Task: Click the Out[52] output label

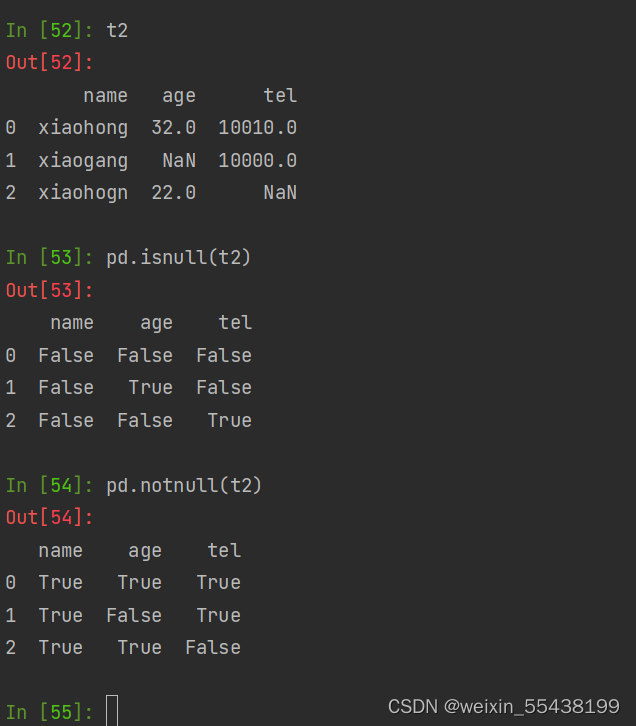Action: (x=49, y=62)
